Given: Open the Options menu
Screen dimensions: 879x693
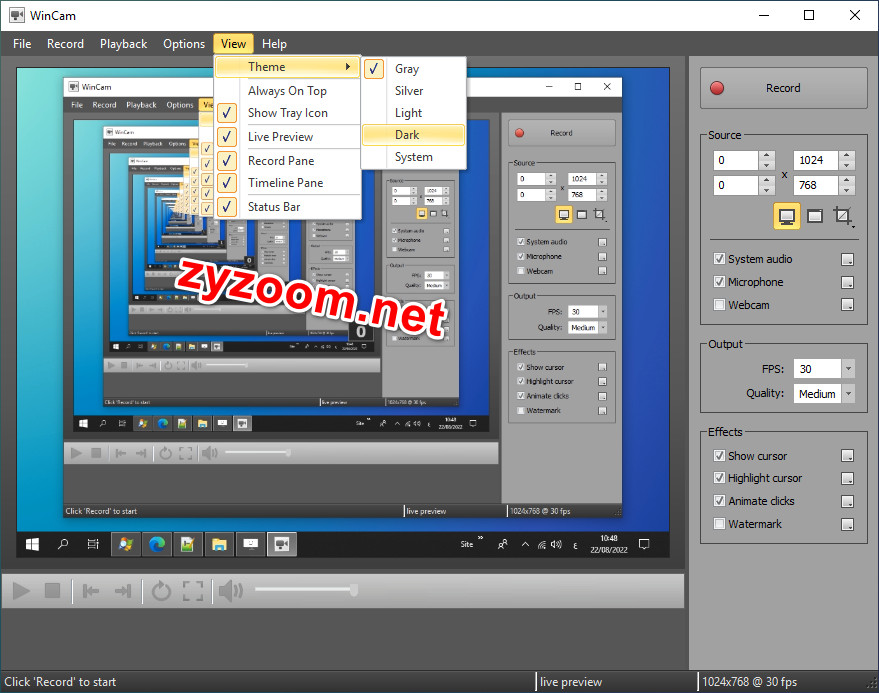Looking at the screenshot, I should coord(184,44).
